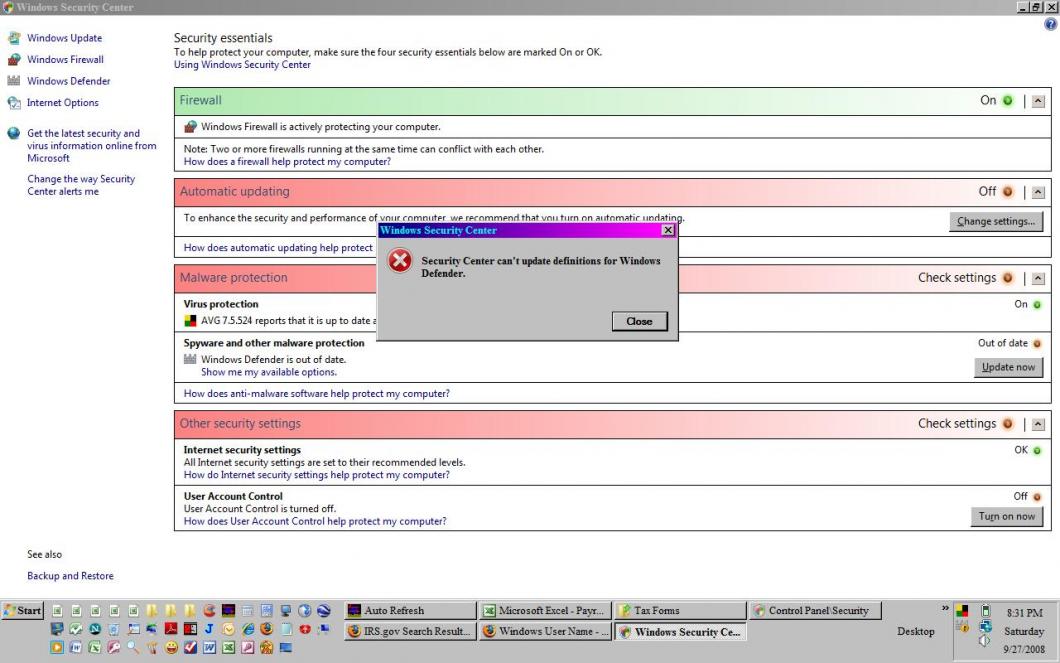The width and height of the screenshot is (1060, 663).
Task: Open the Windows Defender sidebar link
Action: 68,81
